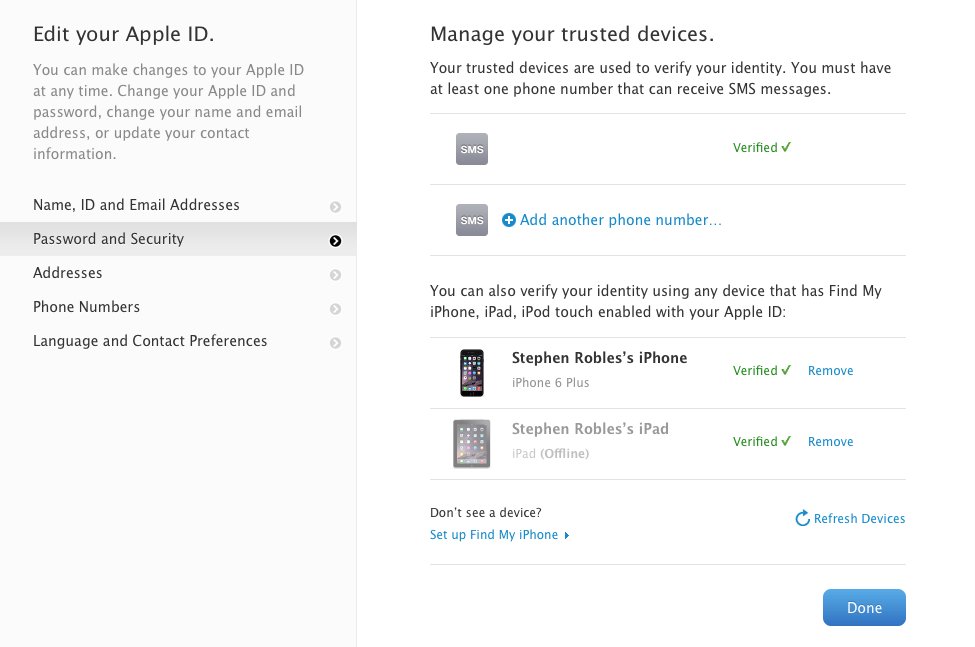Click the Manage your trusted devices heading
The width and height of the screenshot is (975, 647).
tap(572, 34)
